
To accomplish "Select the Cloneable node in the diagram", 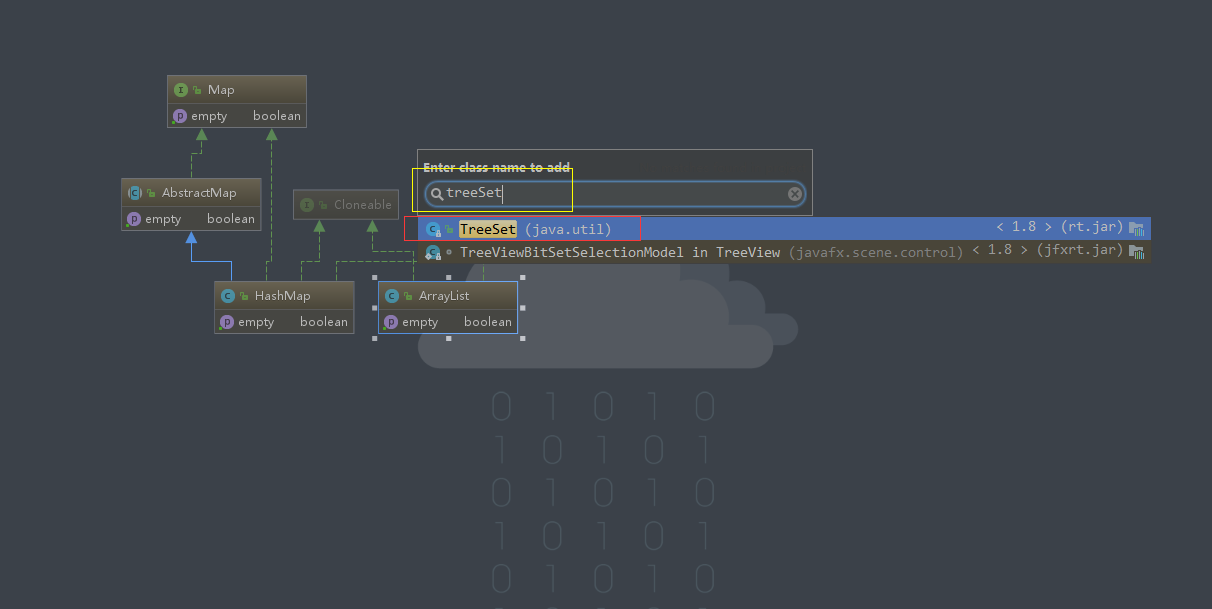I will pos(352,204).
